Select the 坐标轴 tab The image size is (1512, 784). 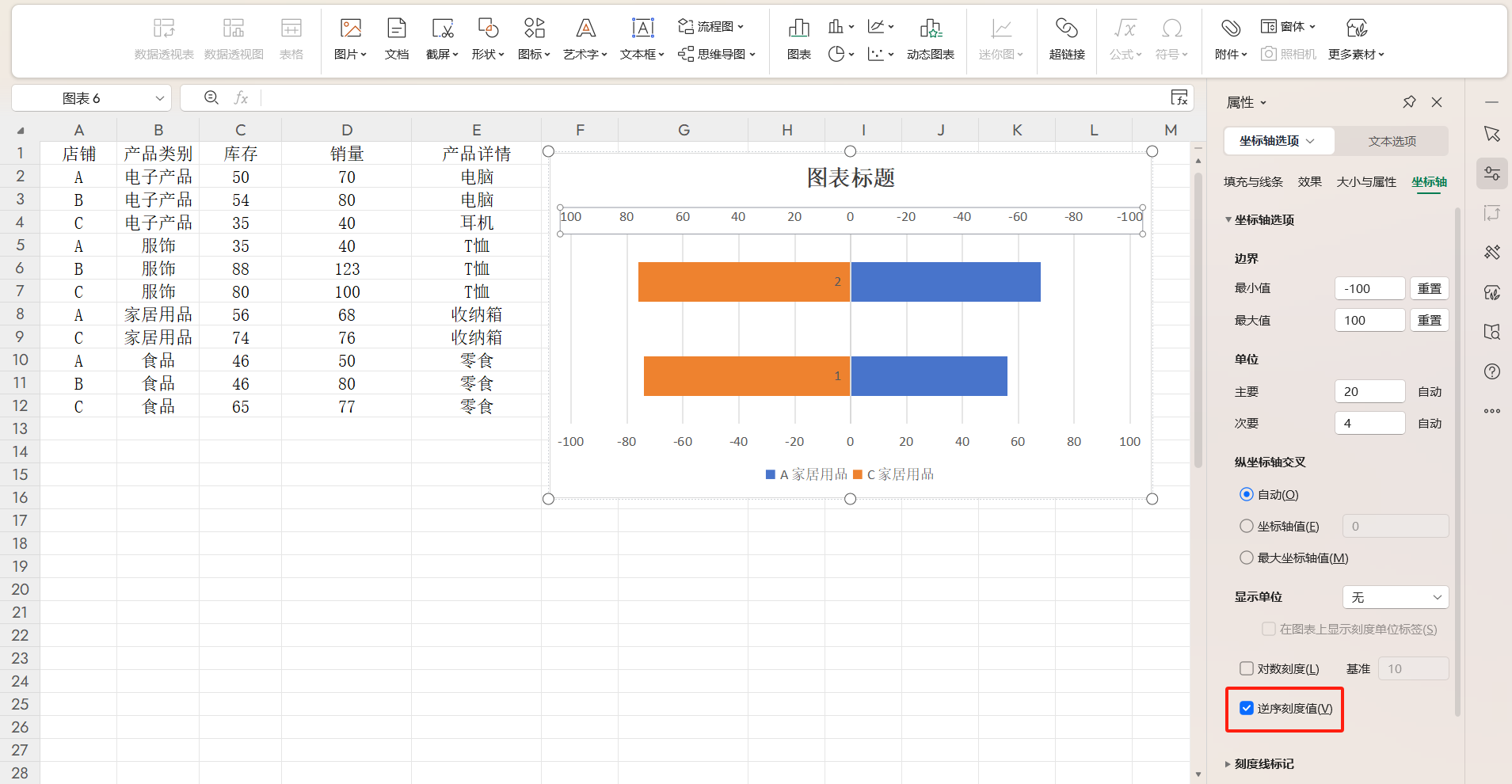(1429, 181)
